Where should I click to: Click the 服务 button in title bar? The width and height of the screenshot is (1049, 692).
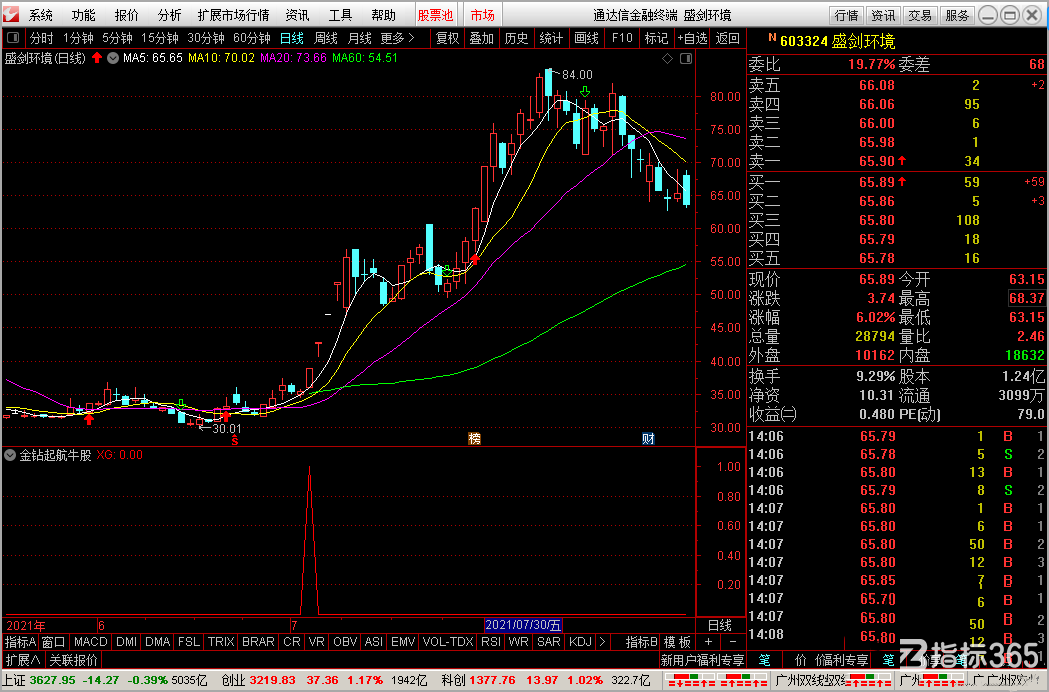pos(957,15)
